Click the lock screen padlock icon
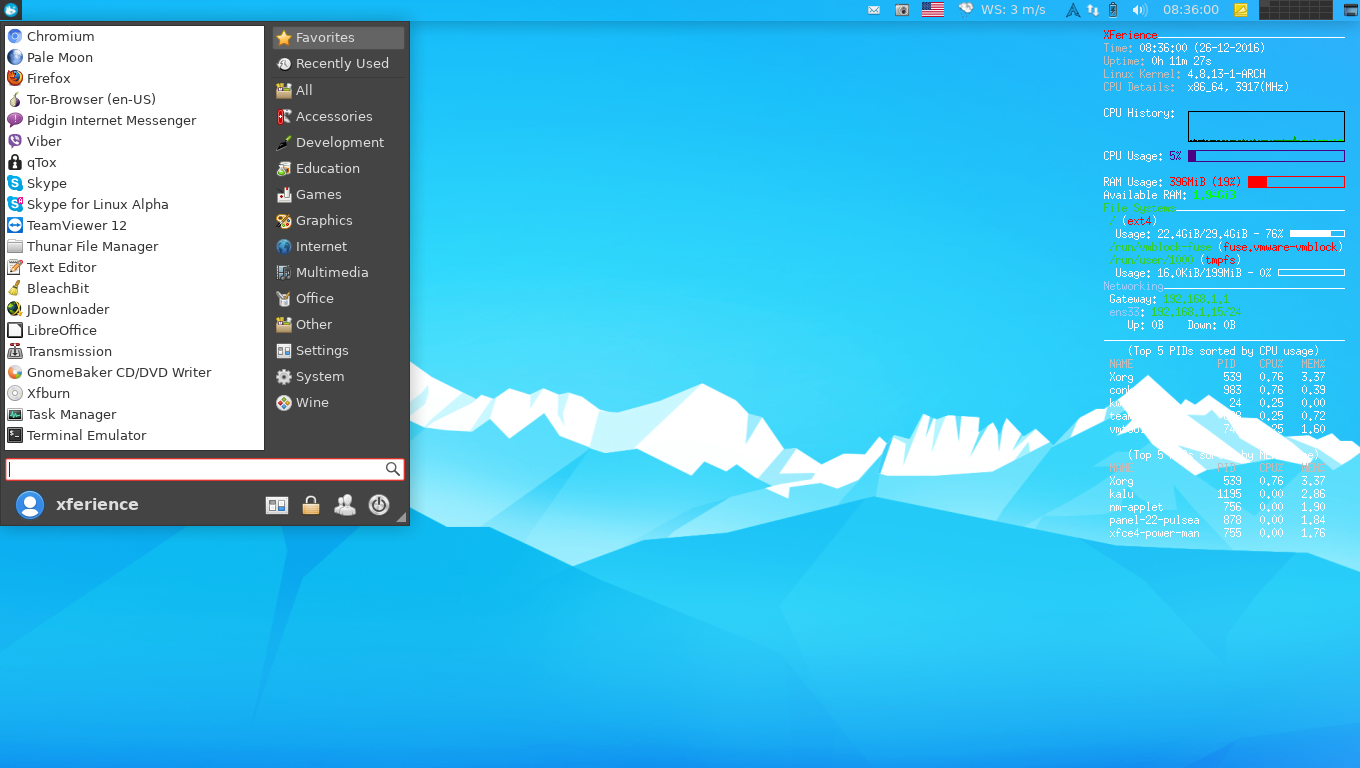1360x768 pixels. 311,505
